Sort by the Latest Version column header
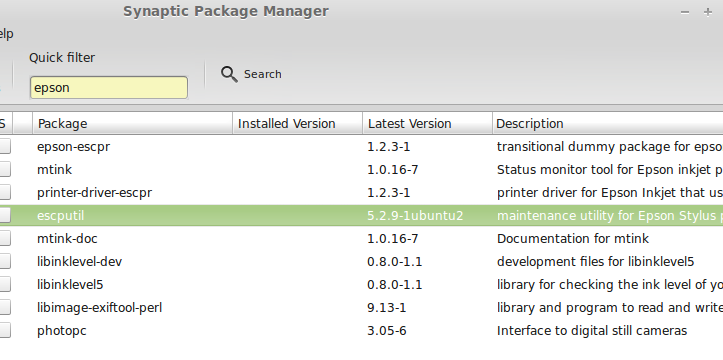 [x=427, y=124]
